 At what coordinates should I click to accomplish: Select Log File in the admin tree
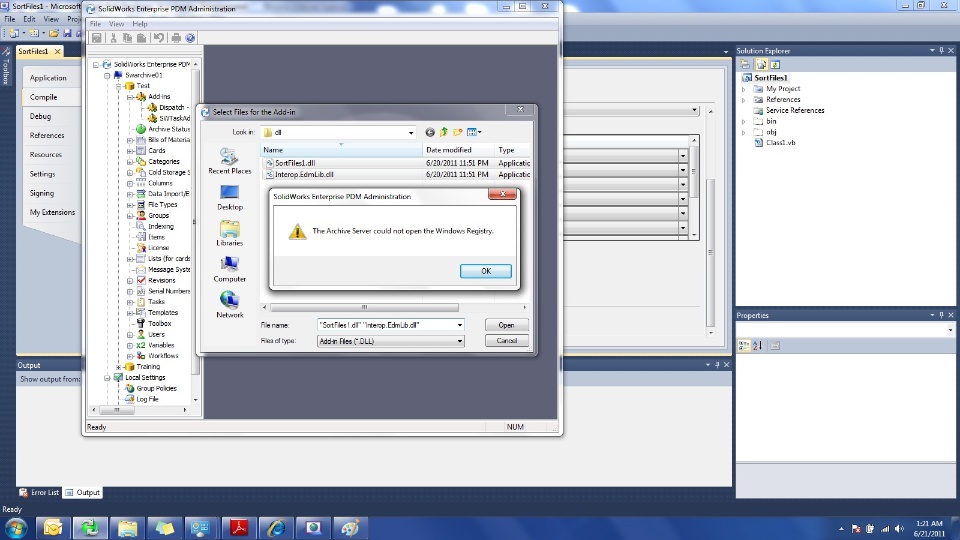point(147,399)
